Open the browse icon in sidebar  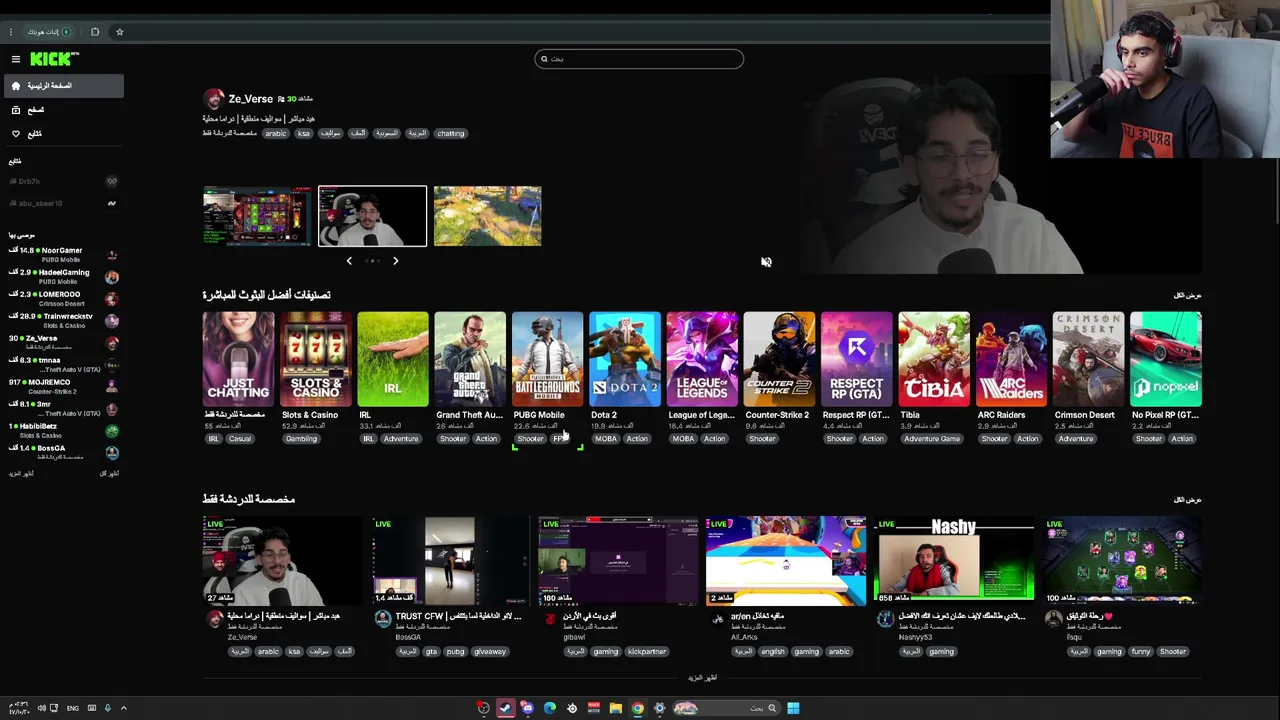point(15,110)
